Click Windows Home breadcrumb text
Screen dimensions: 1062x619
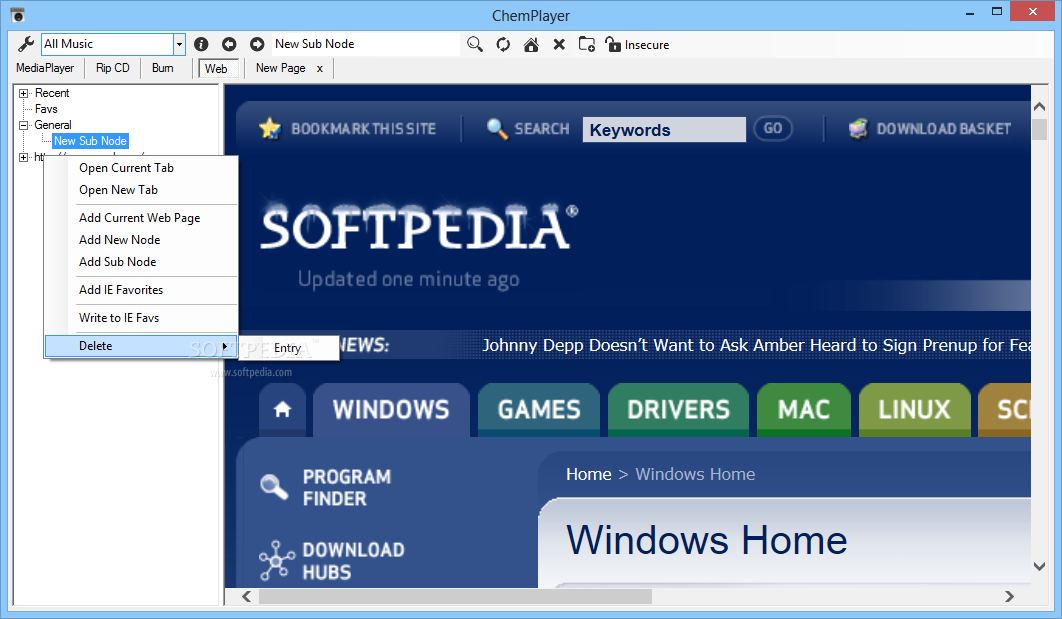[x=695, y=474]
